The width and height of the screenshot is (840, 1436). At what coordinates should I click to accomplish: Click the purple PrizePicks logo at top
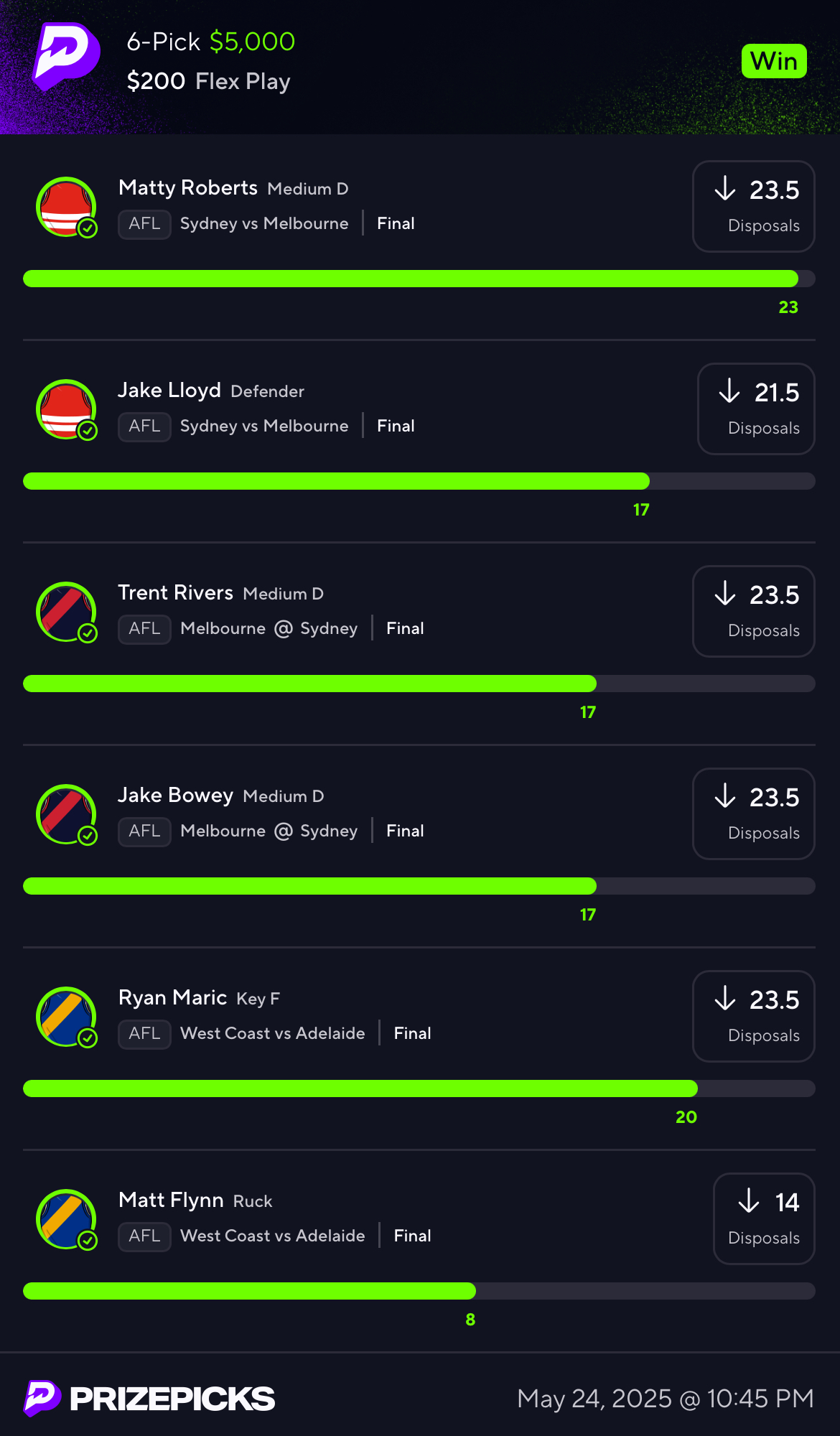(66, 57)
